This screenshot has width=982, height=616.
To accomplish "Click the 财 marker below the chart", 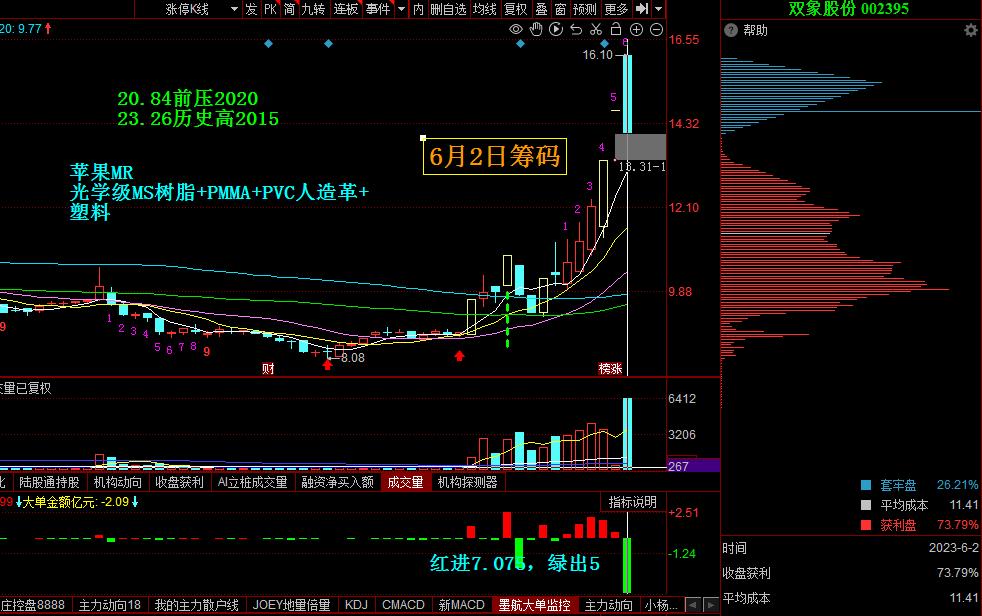I will pos(268,368).
